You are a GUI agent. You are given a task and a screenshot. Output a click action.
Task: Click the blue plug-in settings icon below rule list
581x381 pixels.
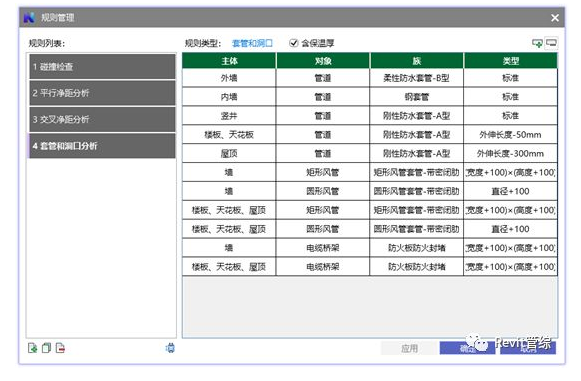click(170, 348)
